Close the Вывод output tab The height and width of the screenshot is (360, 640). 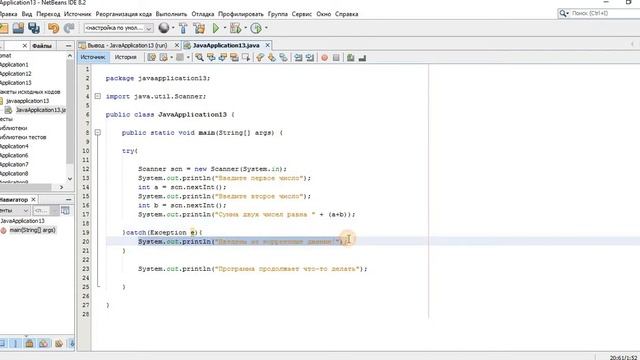click(177, 45)
